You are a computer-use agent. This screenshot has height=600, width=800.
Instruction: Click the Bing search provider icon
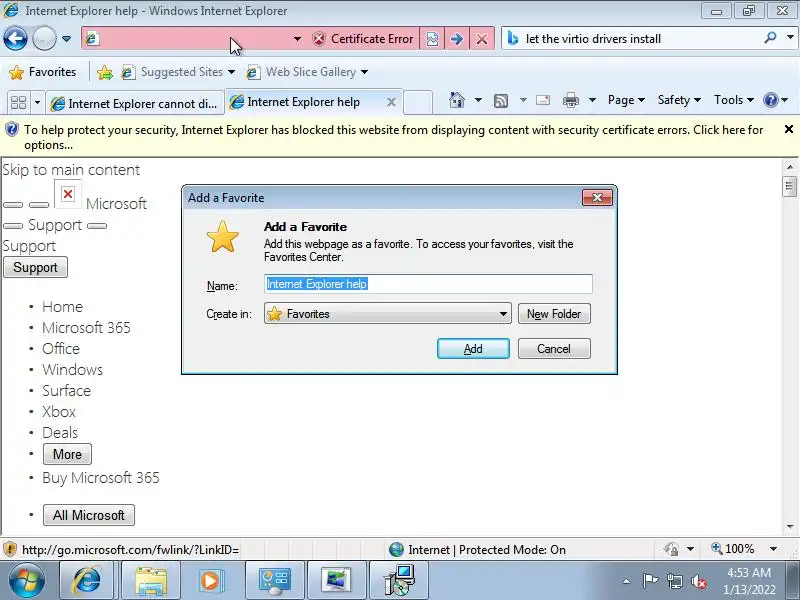point(513,39)
